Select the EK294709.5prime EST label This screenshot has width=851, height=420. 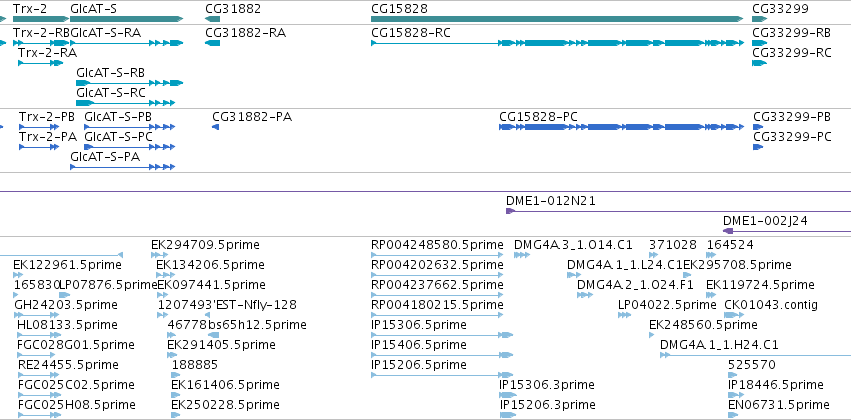205,245
